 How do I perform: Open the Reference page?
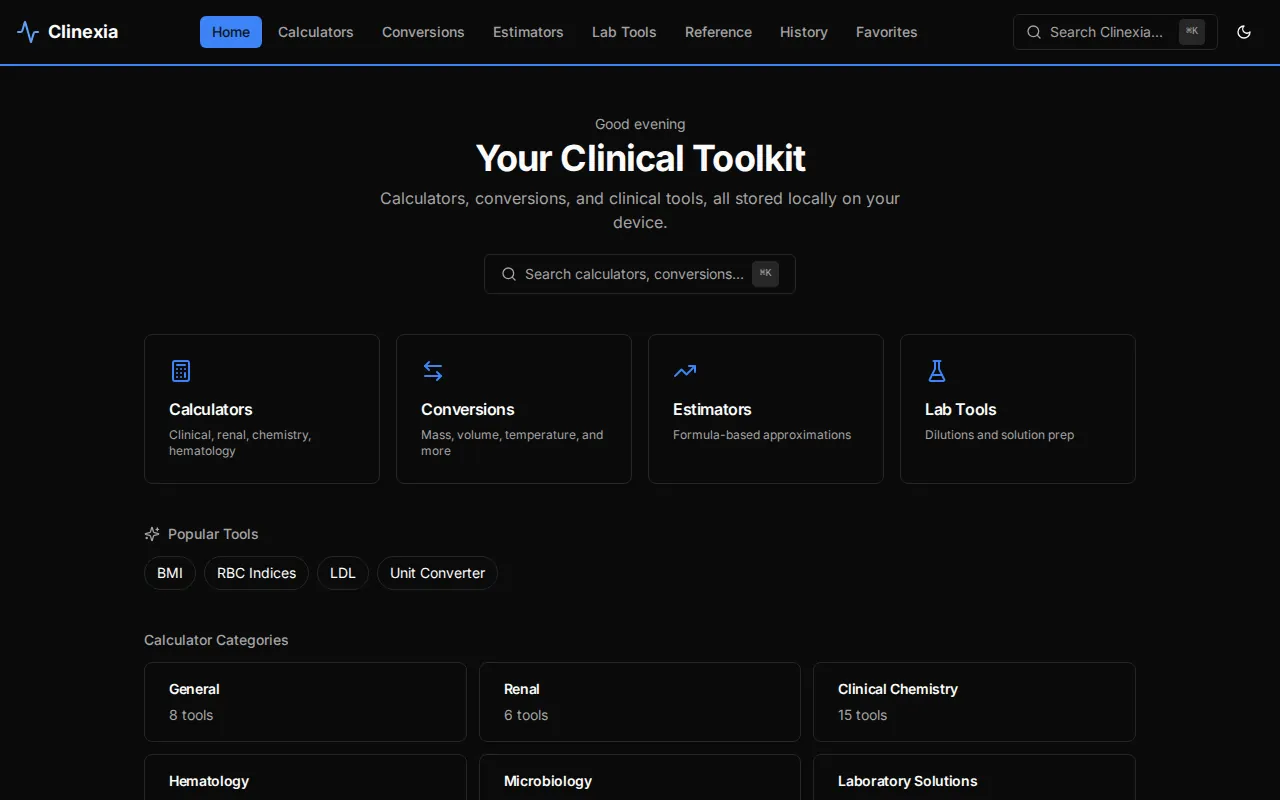click(718, 32)
